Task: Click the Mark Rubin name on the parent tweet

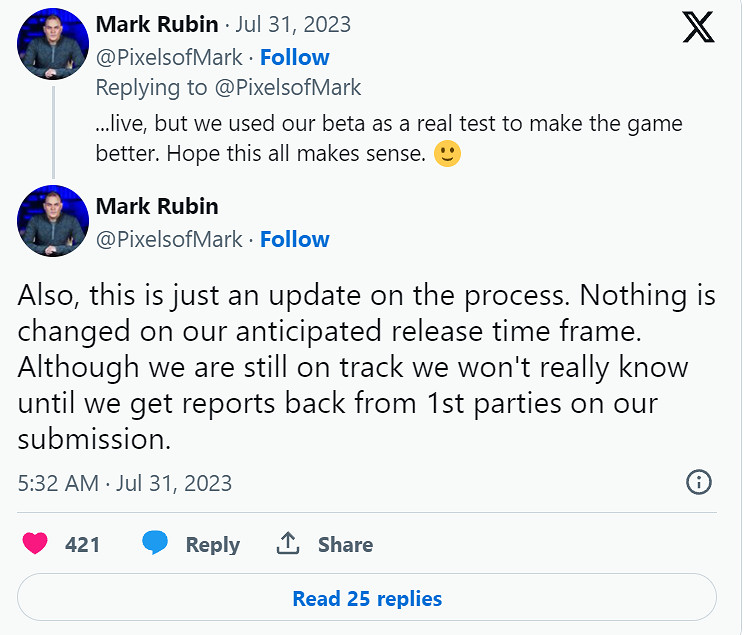Action: coord(156,24)
